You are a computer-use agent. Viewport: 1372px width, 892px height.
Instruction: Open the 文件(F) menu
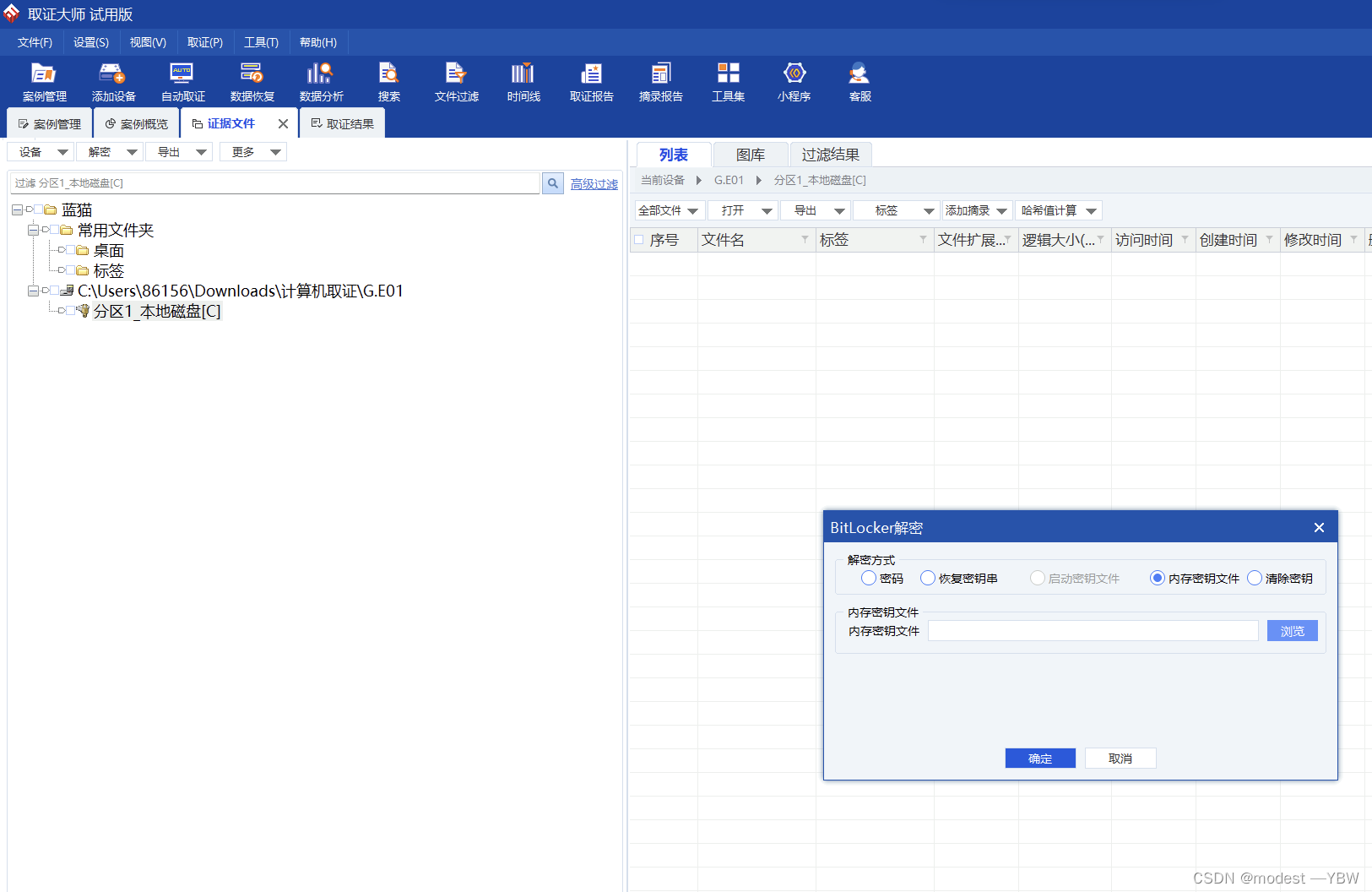[x=35, y=42]
